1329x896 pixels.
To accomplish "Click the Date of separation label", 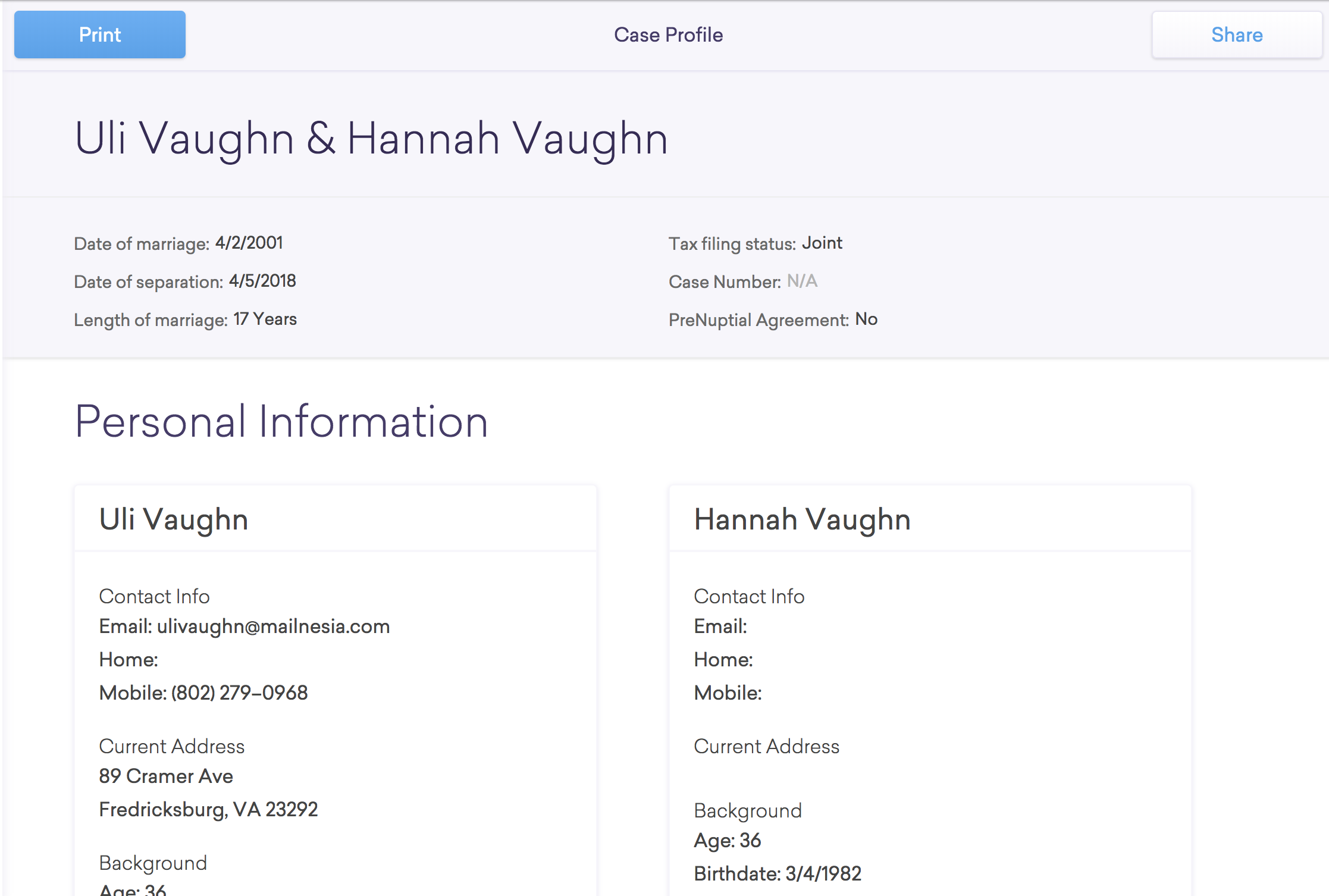I will click(x=148, y=282).
